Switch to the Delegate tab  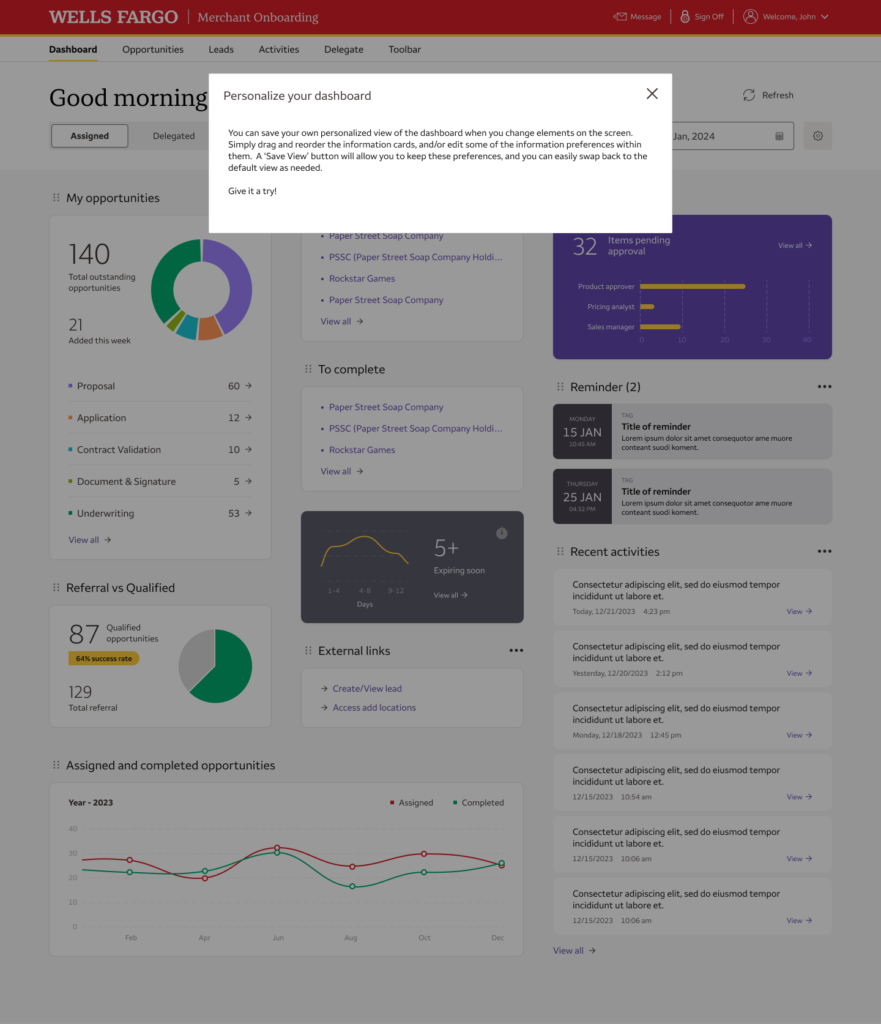tap(344, 50)
